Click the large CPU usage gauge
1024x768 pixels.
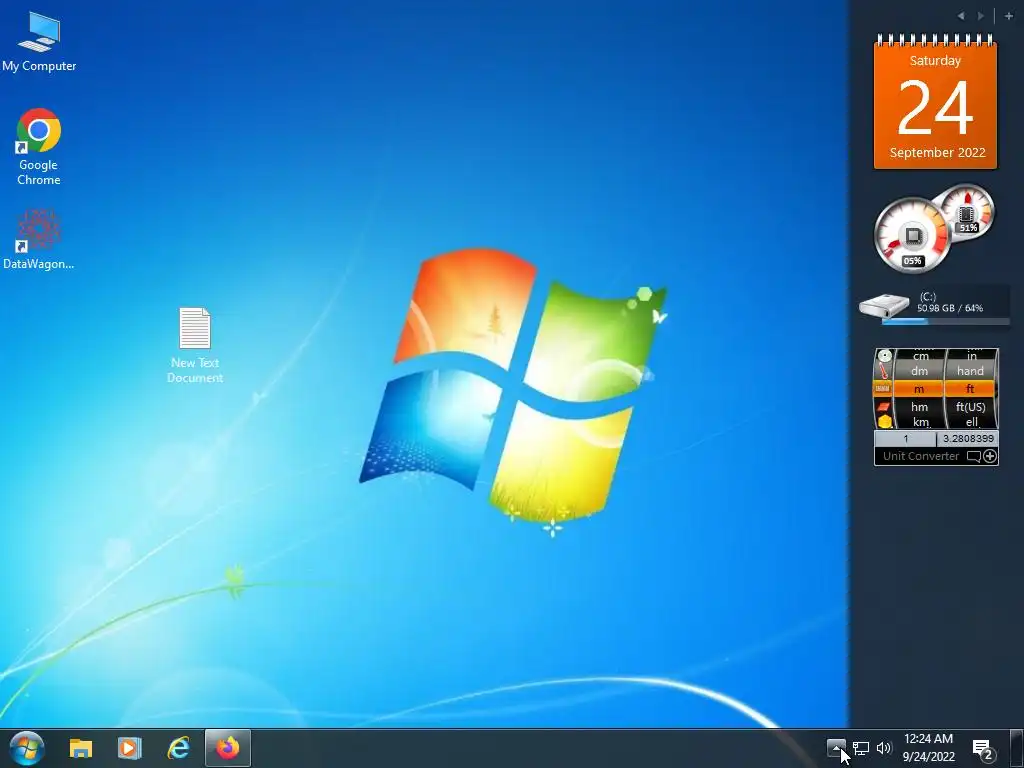click(x=912, y=235)
